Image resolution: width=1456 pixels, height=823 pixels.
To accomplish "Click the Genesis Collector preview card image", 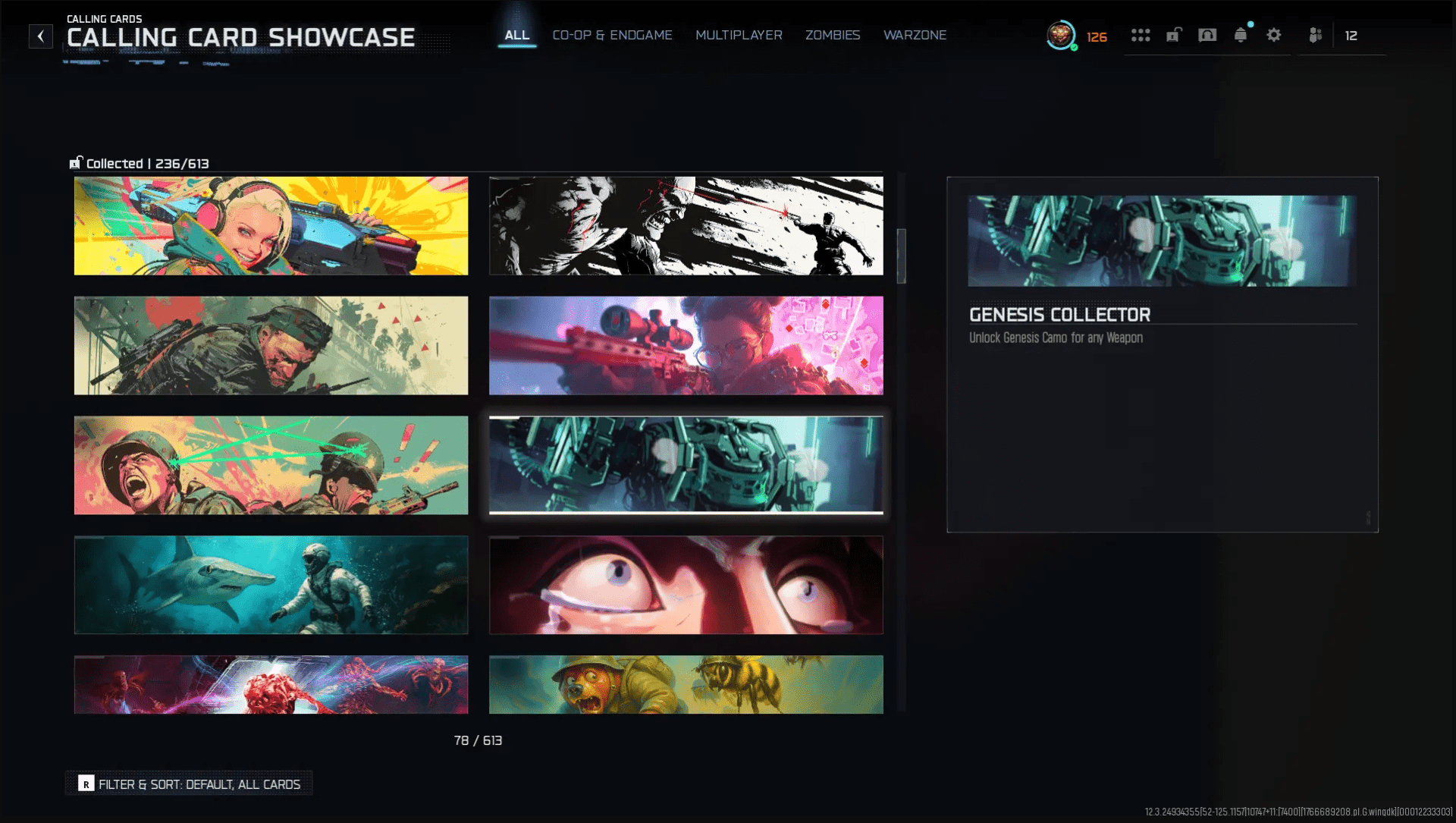I will (x=1162, y=241).
